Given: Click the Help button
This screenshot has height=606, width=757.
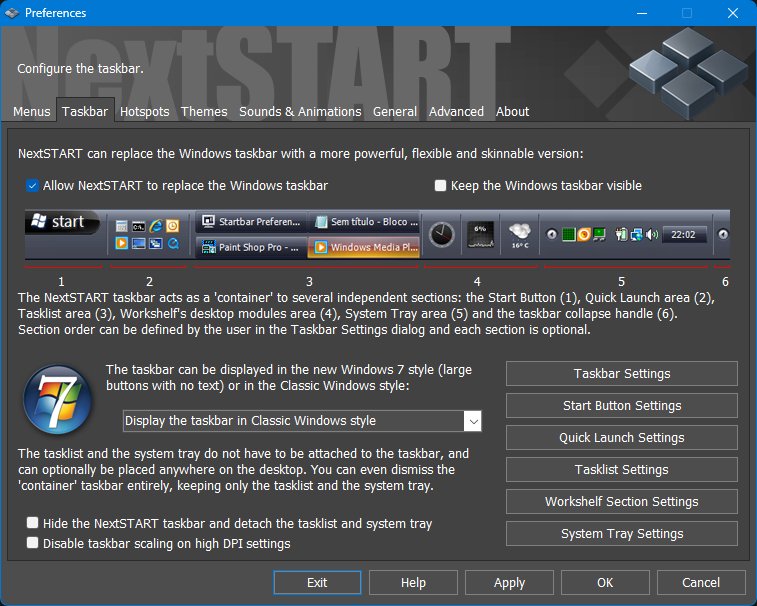Looking at the screenshot, I should pos(413,582).
